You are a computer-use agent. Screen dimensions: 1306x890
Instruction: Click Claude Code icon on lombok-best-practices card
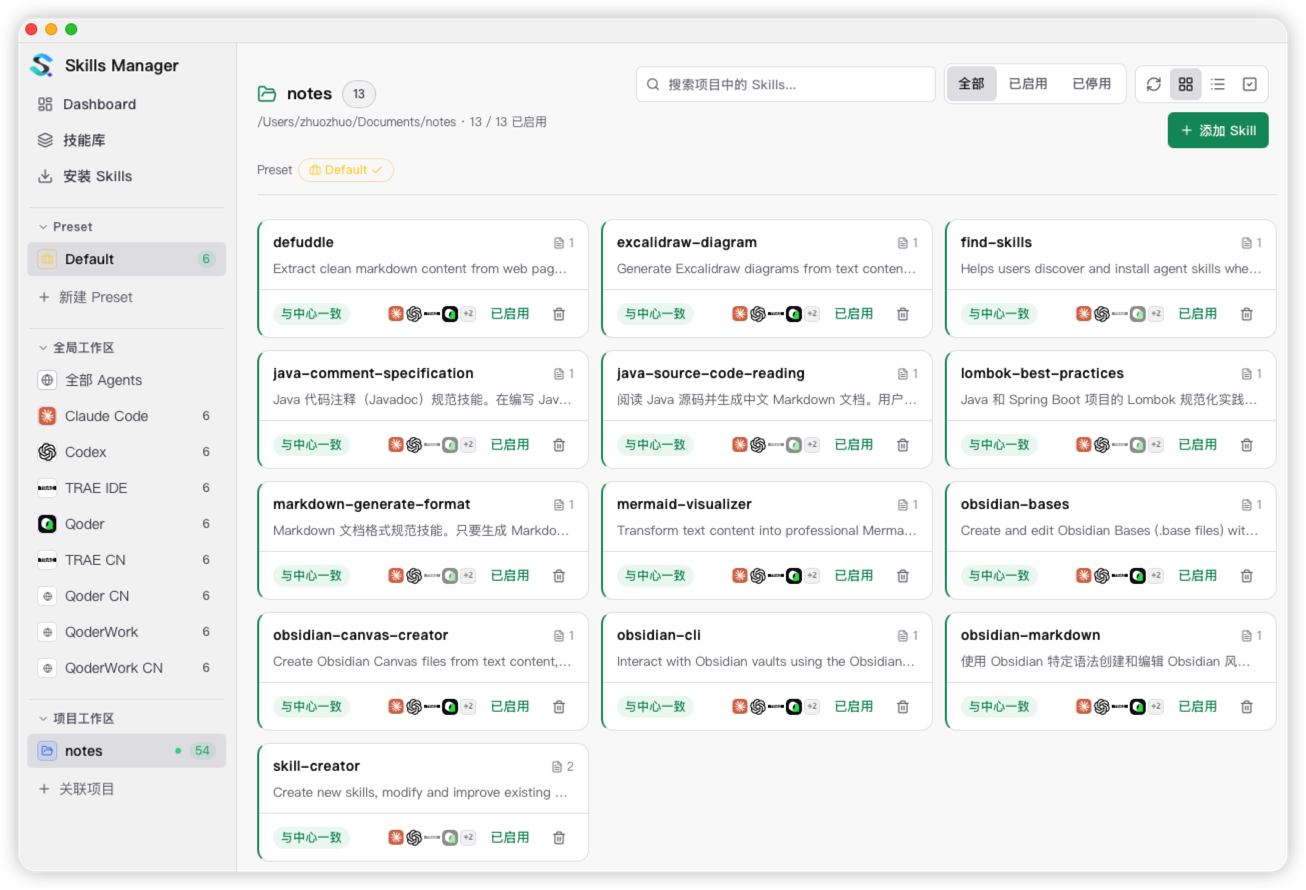[x=1084, y=444]
